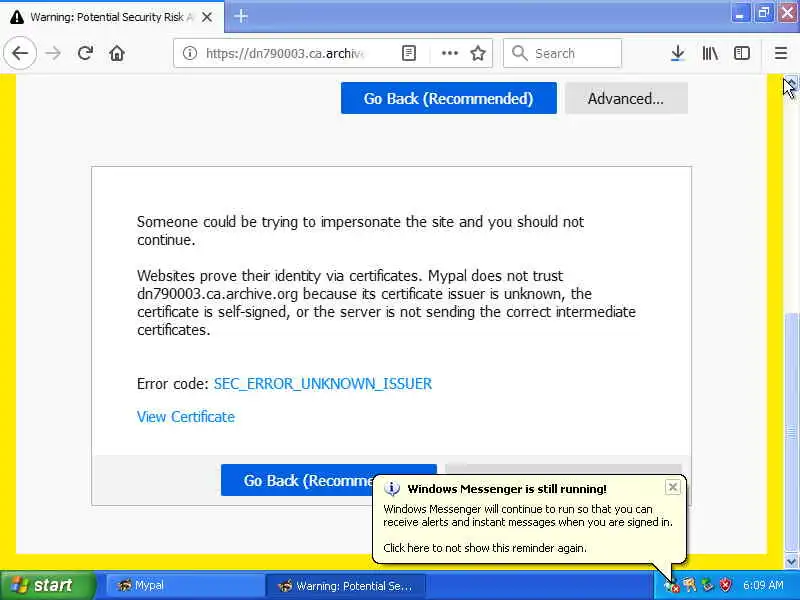Viewport: 800px width, 600px height.
Task: Switch to Warning: Potential Se... taskbar item
Action: 345,586
